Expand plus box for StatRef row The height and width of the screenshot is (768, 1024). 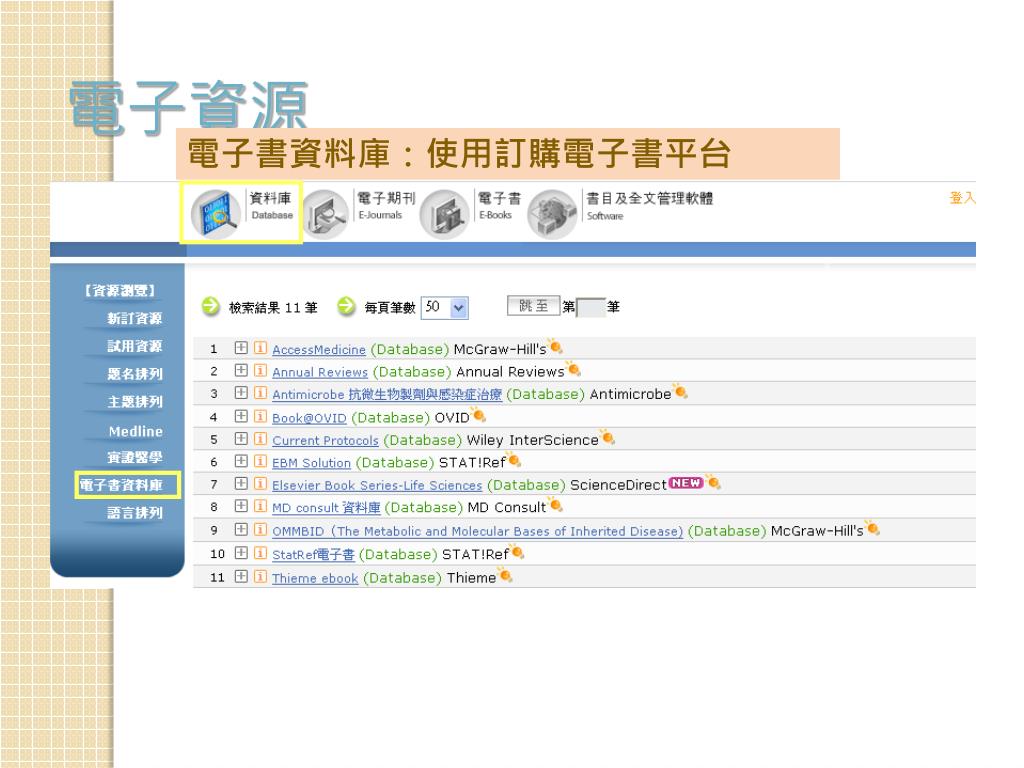(241, 552)
